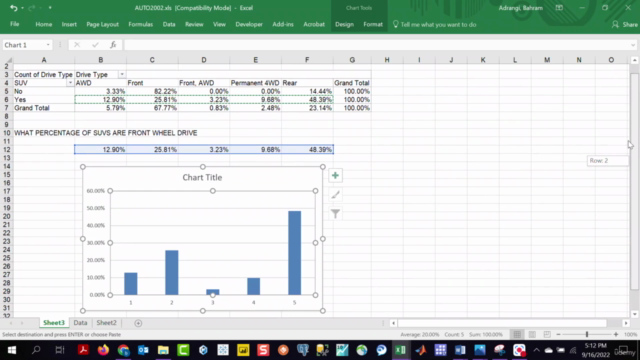Open the Data ribbon tab
The height and width of the screenshot is (360, 640).
pos(169,24)
